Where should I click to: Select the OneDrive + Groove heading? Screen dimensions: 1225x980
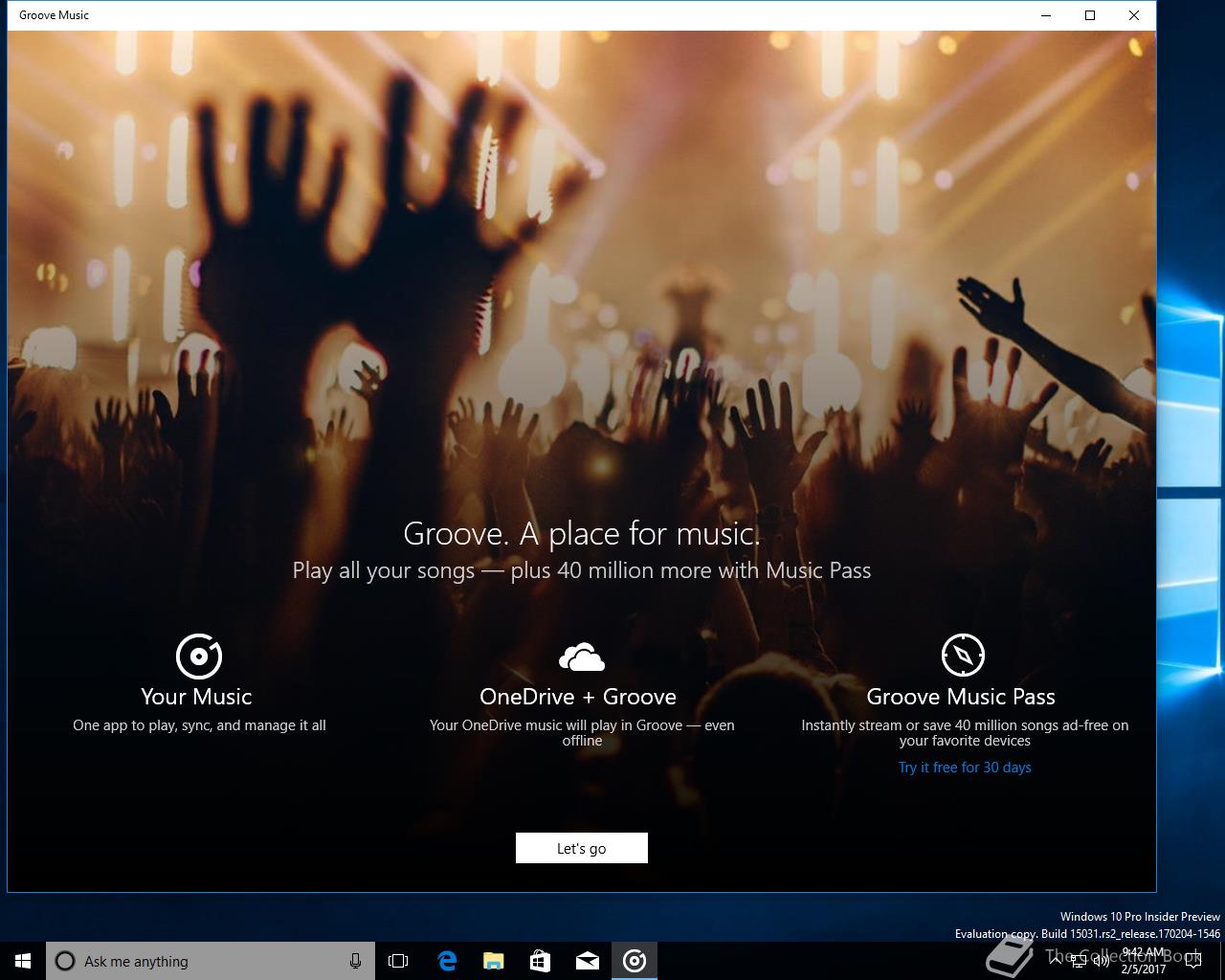coord(578,697)
